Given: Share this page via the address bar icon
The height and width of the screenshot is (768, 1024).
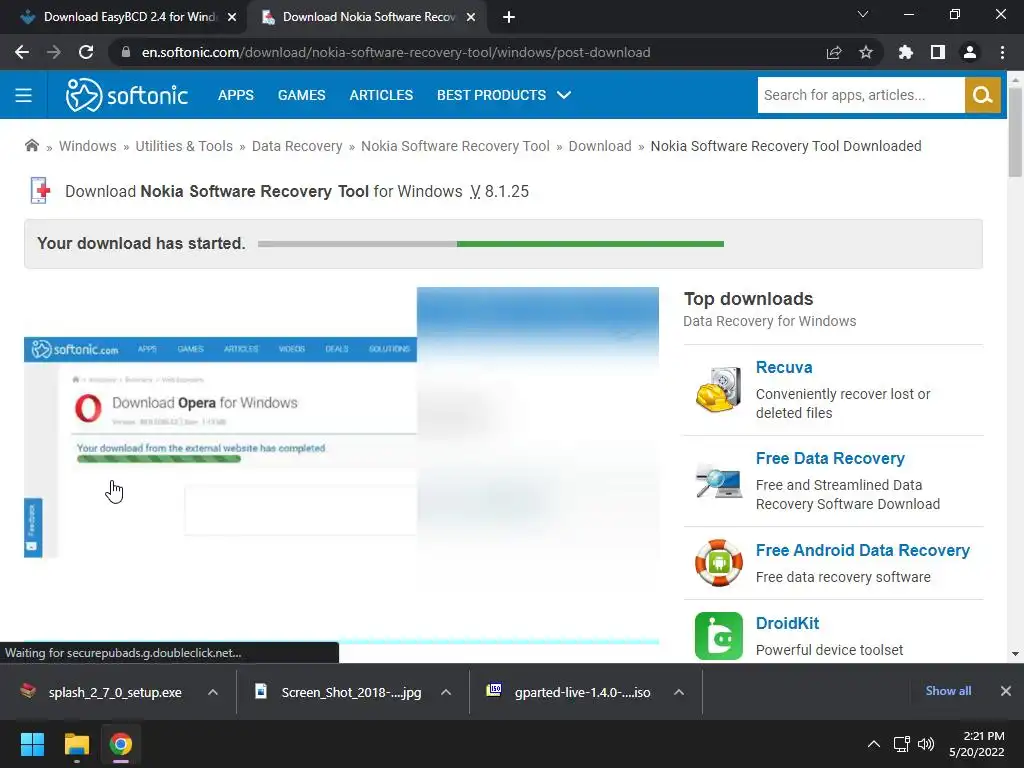Looking at the screenshot, I should click(x=834, y=52).
